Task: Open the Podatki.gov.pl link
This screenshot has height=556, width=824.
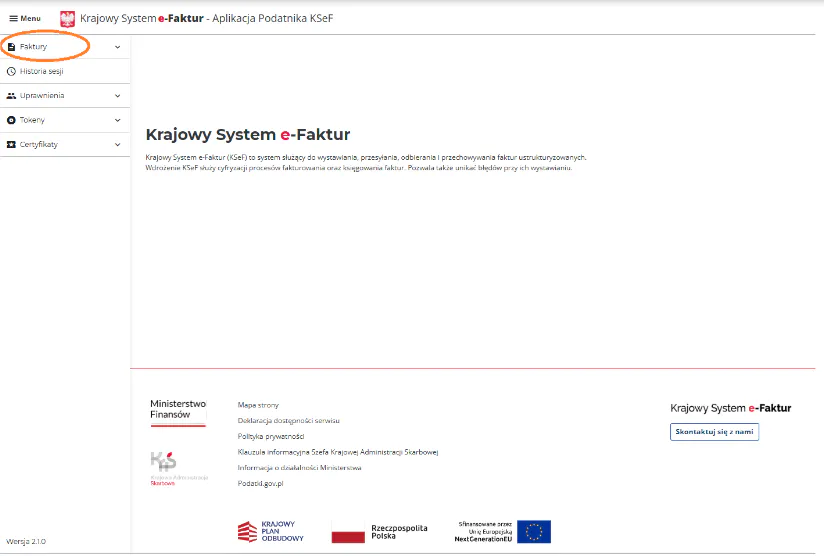Action: point(261,483)
